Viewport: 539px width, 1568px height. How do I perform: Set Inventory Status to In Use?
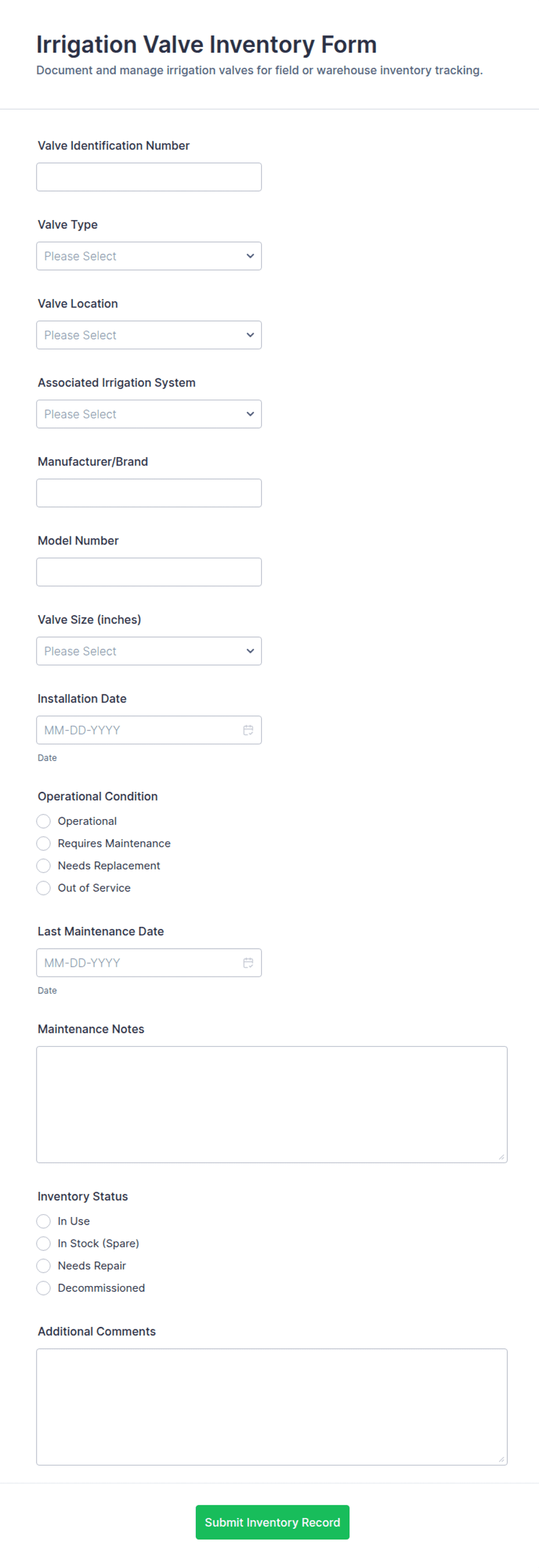click(x=44, y=1220)
